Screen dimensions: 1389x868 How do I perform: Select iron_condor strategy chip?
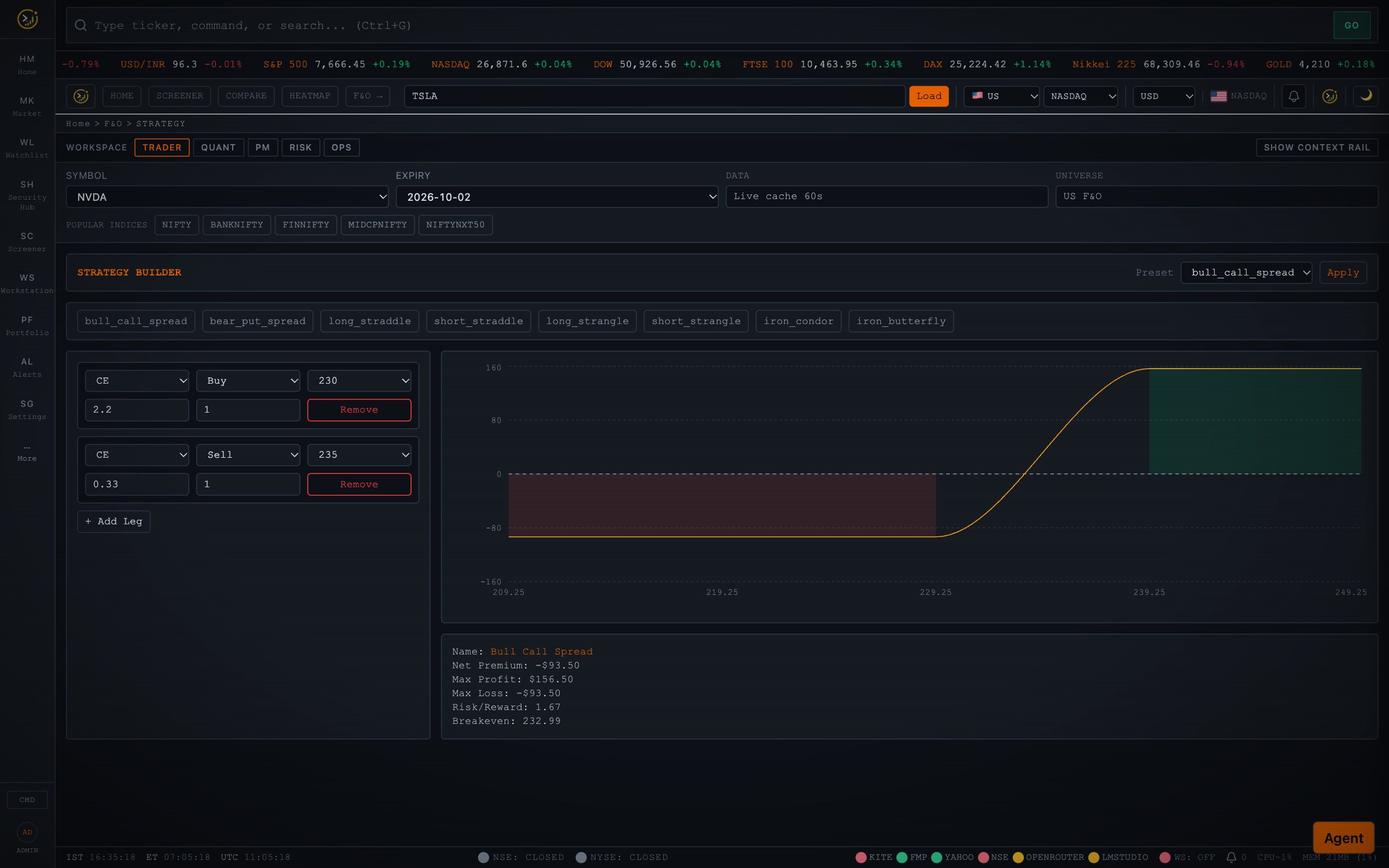(798, 321)
